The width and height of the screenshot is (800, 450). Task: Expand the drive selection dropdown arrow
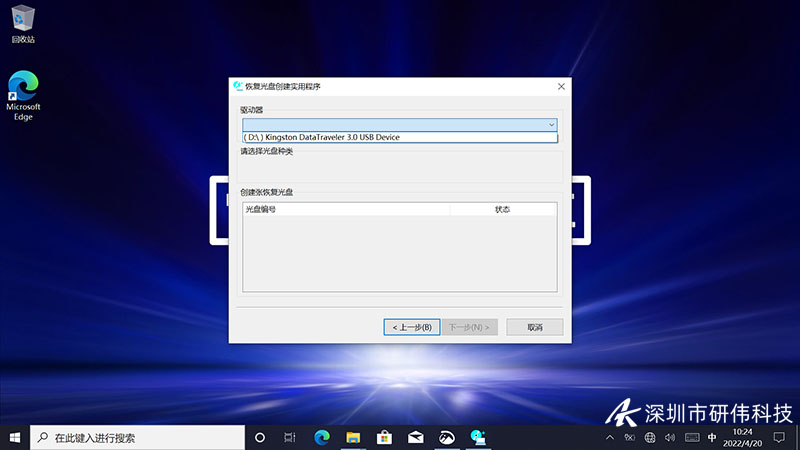click(551, 125)
